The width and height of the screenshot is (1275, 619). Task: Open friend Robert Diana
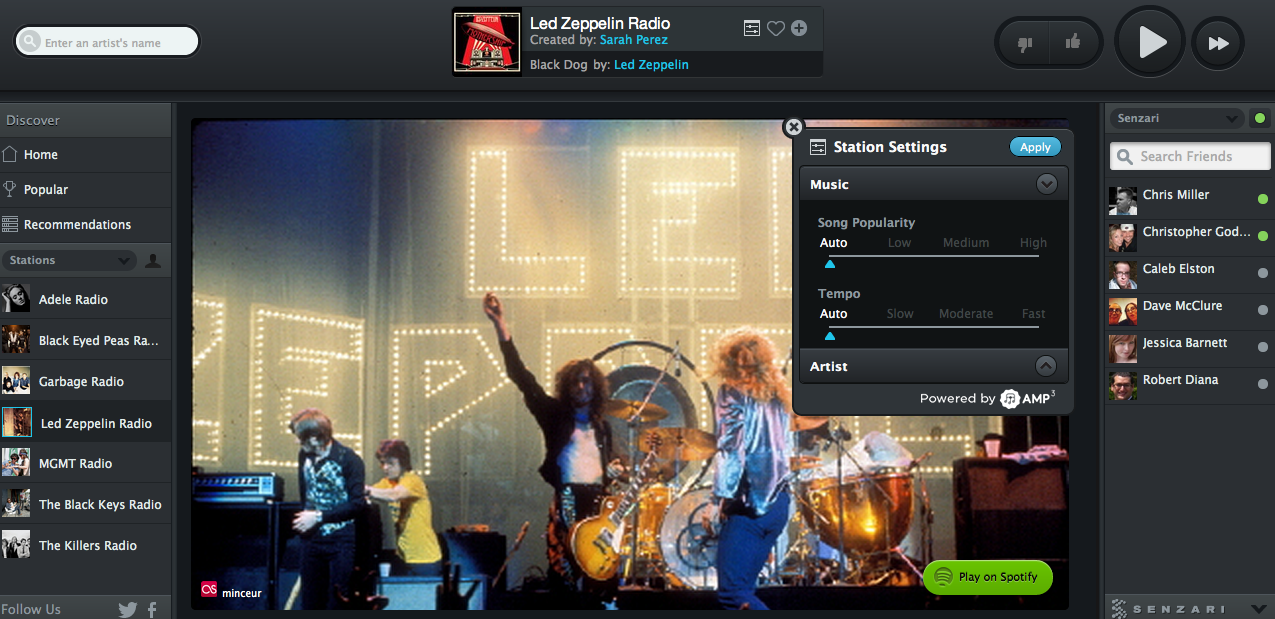click(x=1189, y=384)
